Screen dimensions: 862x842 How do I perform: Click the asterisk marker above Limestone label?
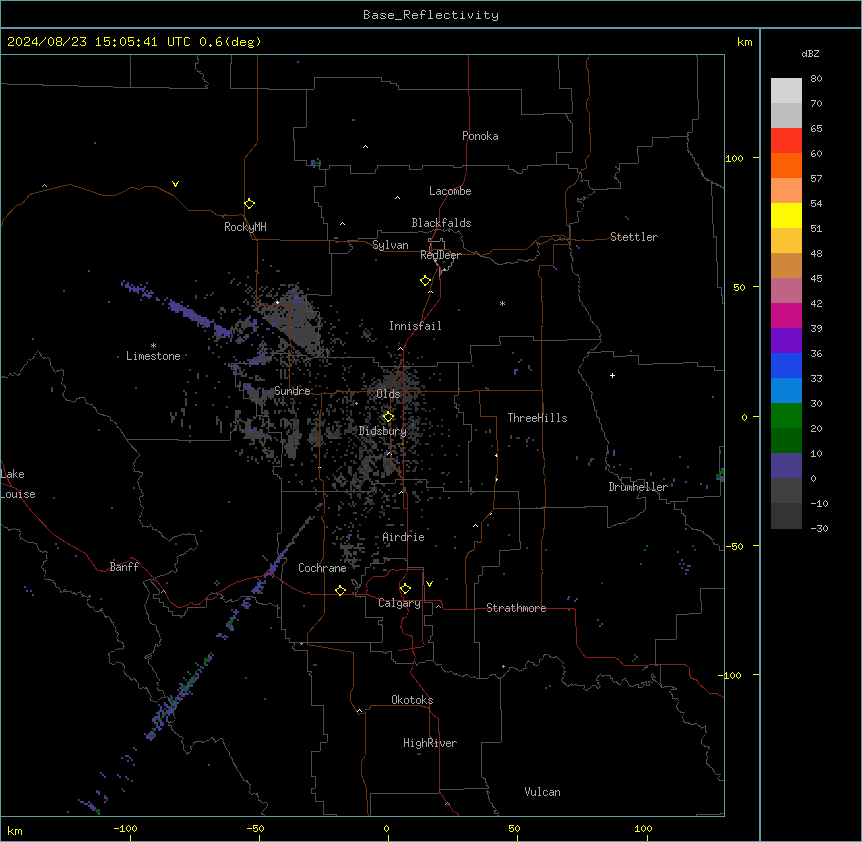tap(153, 346)
